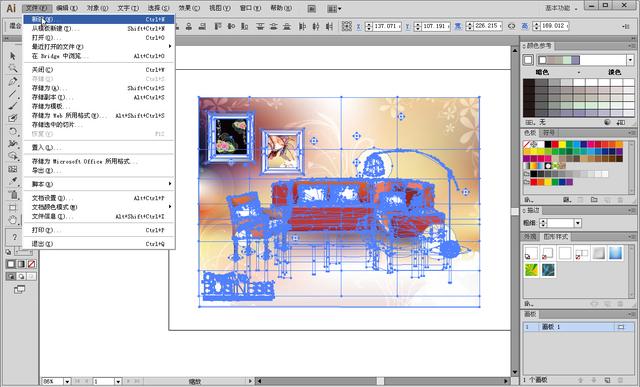Expand 最近打开的文件 submenu
Screen dimensions: 640x387
point(99,47)
